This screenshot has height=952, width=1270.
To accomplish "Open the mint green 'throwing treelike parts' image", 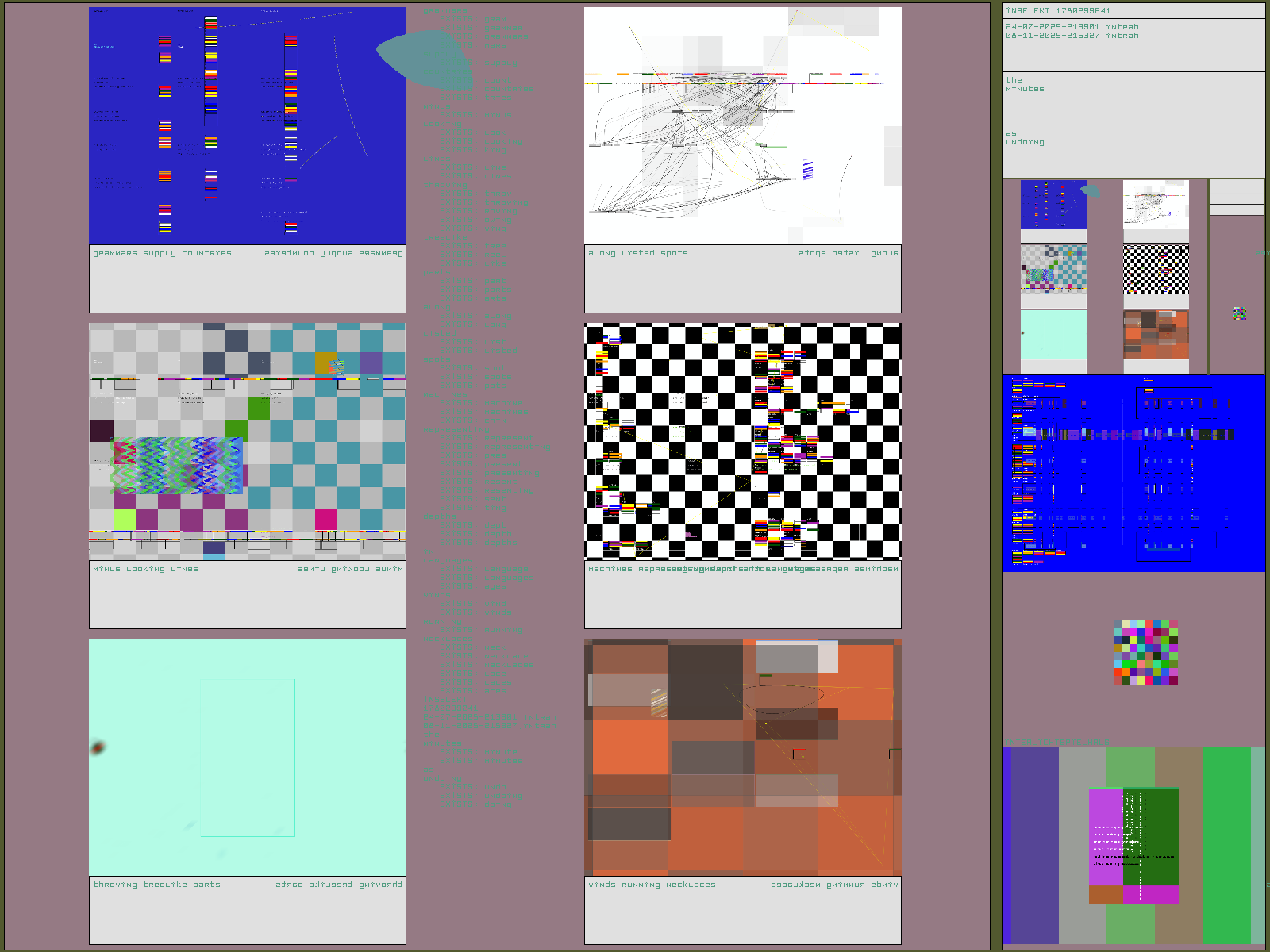I will (x=247, y=757).
